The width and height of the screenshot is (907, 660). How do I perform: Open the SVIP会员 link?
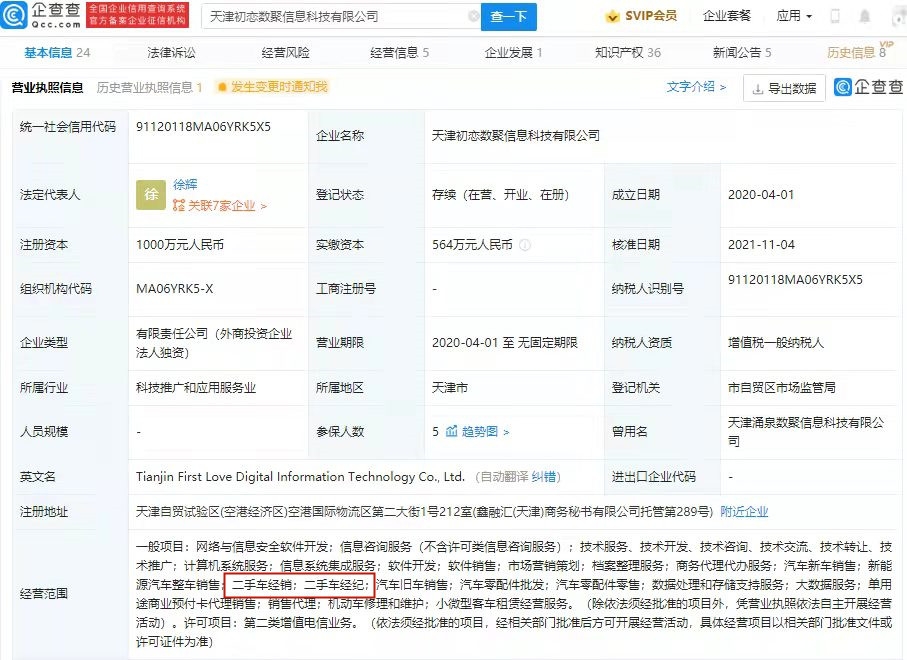641,16
